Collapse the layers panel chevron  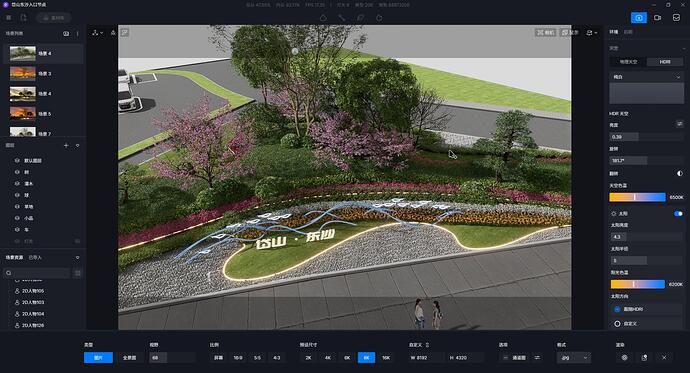77,145
